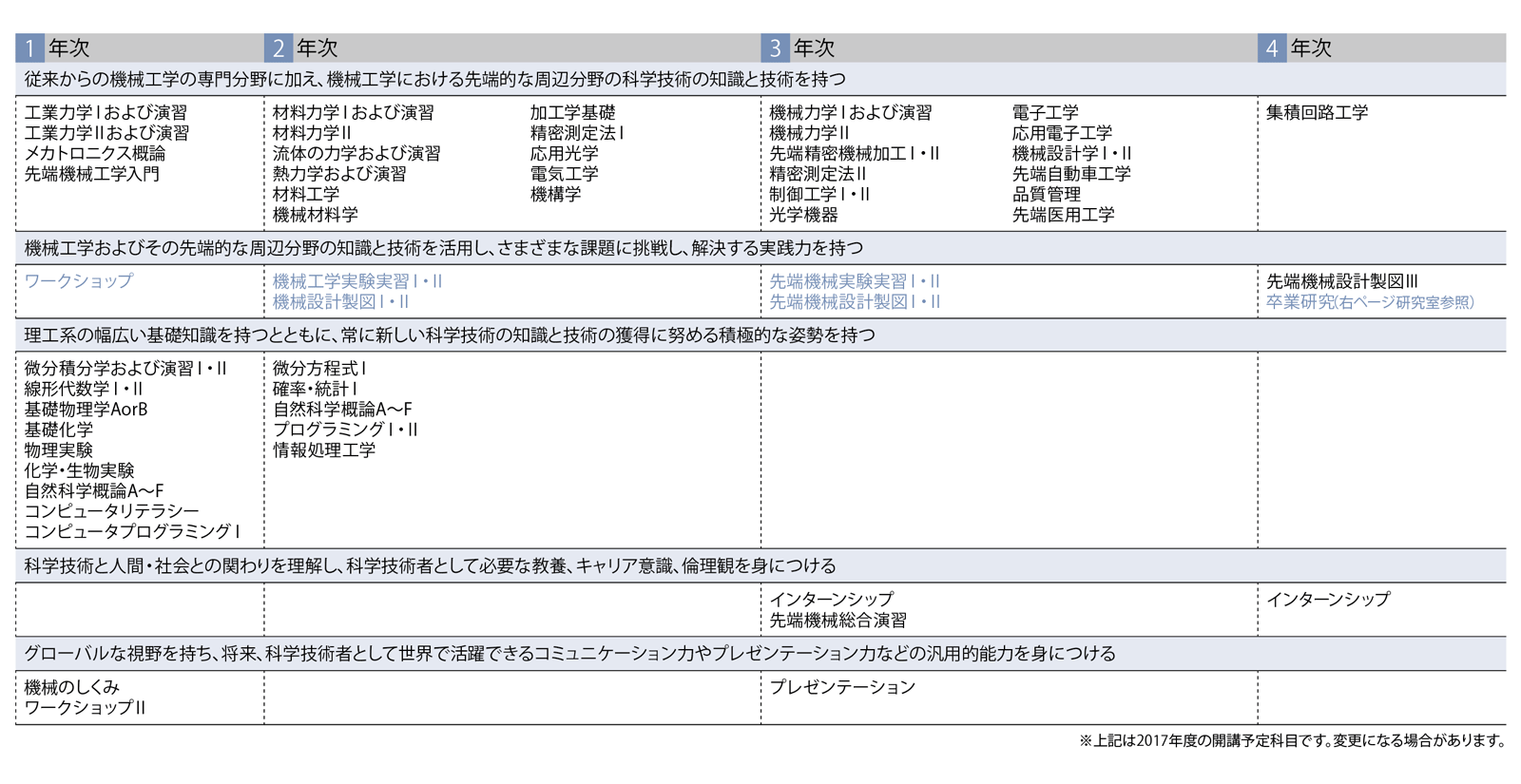Screen dimensions: 1521x784
Task: Click 確率・統計Ⅰ entry
Action: click(316, 389)
